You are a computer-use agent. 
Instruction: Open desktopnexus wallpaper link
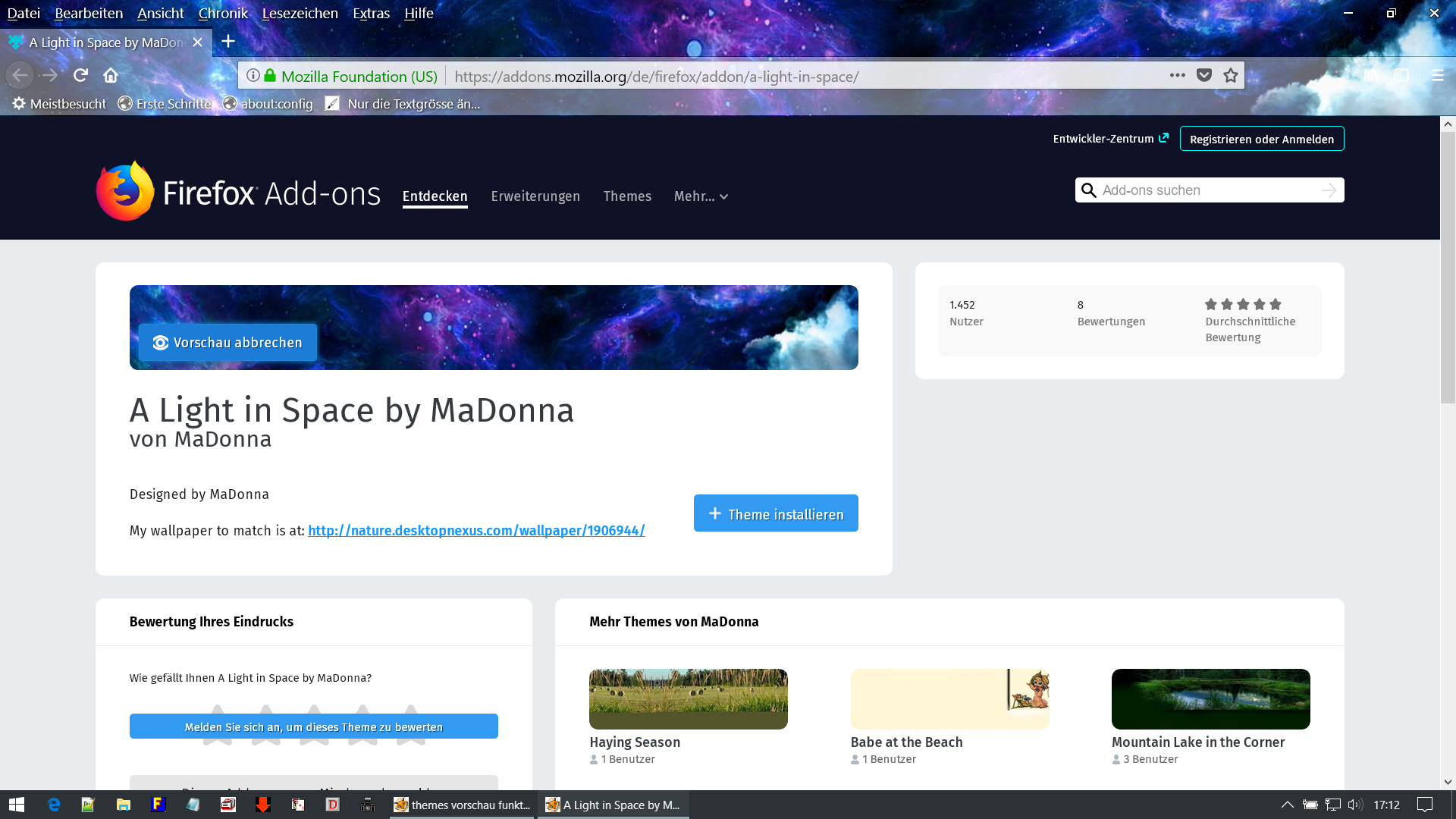pyautogui.click(x=476, y=531)
